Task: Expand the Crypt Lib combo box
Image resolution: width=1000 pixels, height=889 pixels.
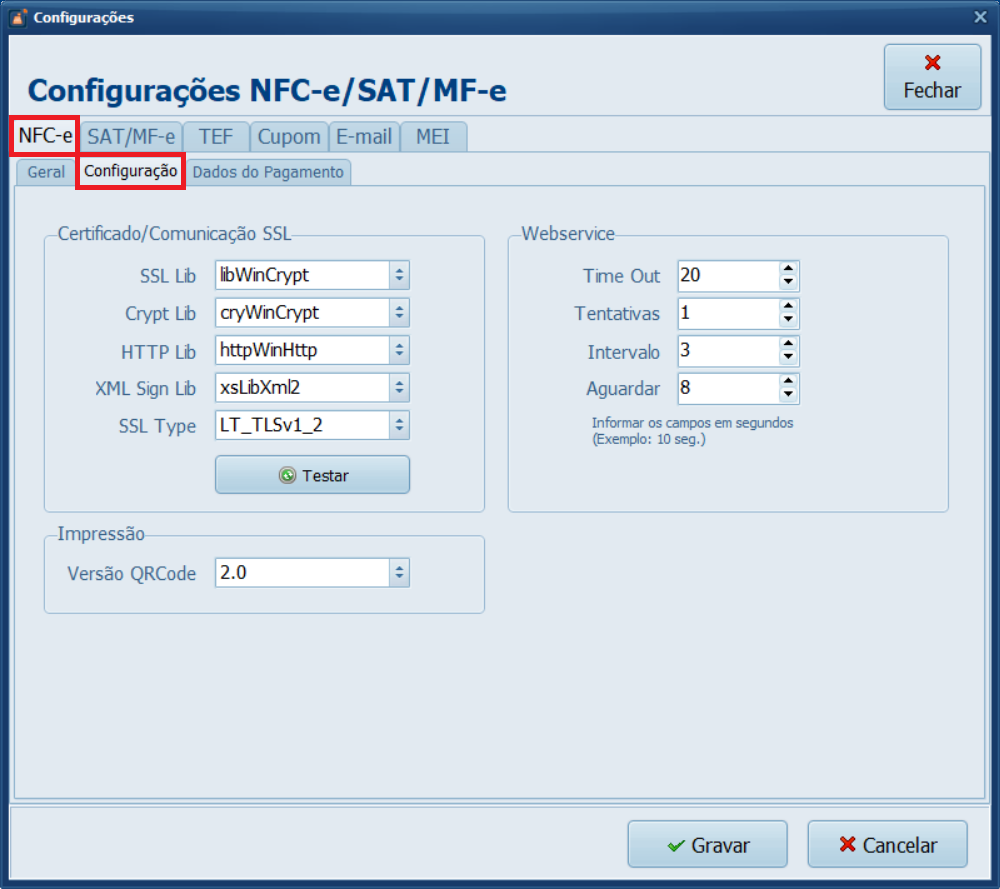Action: click(399, 313)
